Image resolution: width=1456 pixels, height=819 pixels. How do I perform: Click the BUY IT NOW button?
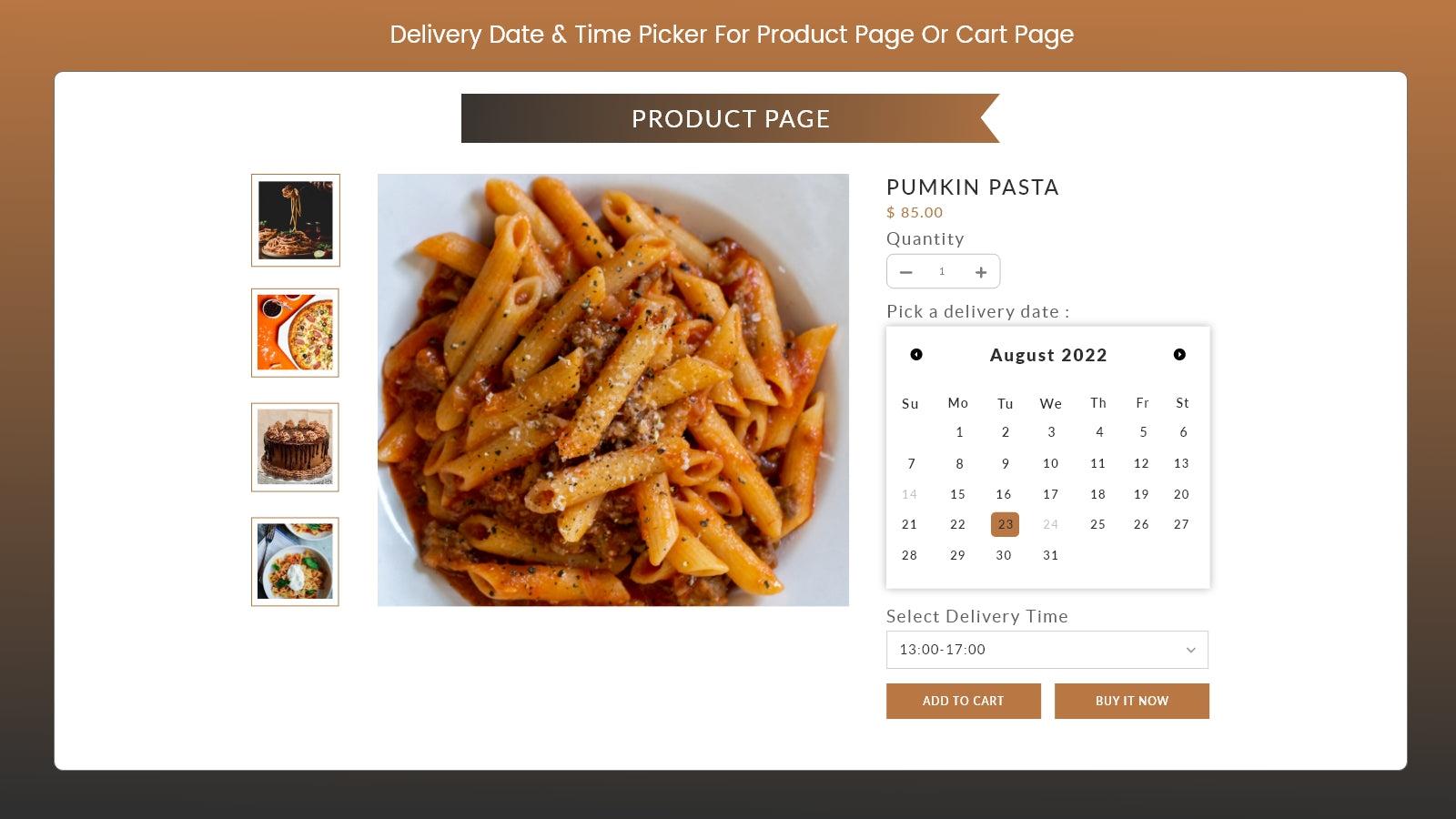click(x=1131, y=701)
